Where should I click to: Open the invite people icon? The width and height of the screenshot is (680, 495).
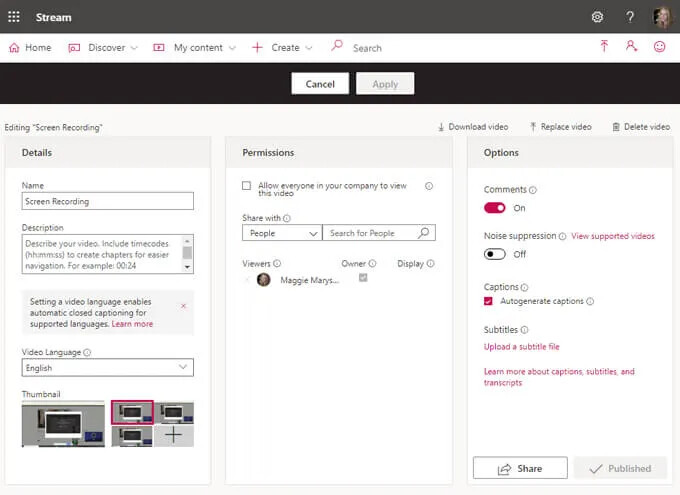pyautogui.click(x=631, y=47)
